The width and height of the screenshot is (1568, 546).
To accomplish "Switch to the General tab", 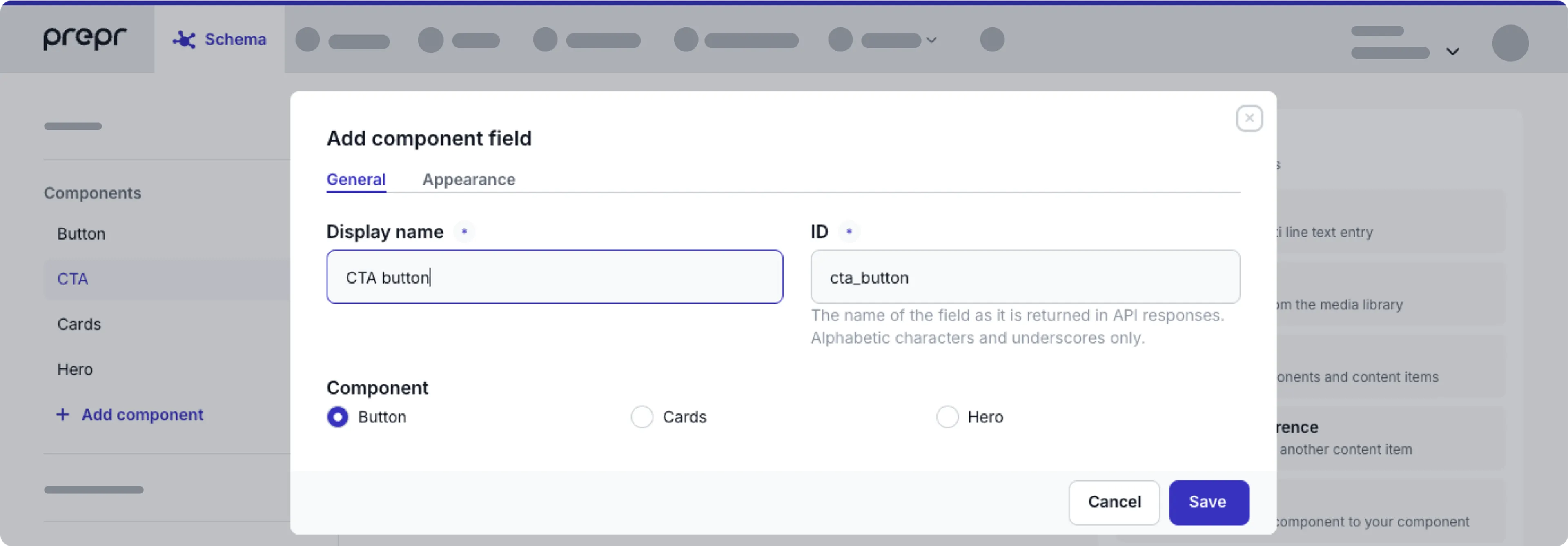I will tap(356, 180).
